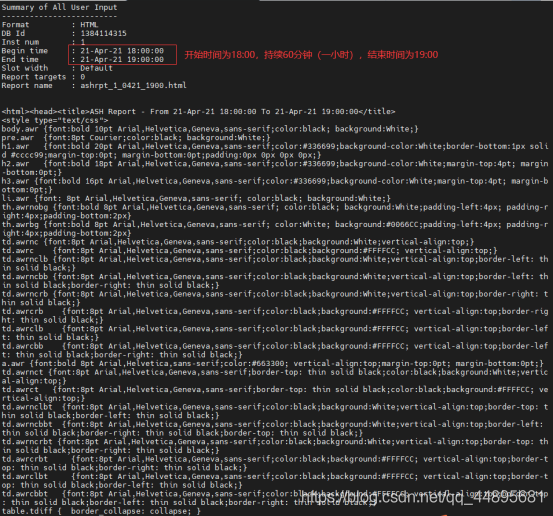This screenshot has width=553, height=516.
Task: Click the h1.awr CSS rule line
Action: pos(275,151)
